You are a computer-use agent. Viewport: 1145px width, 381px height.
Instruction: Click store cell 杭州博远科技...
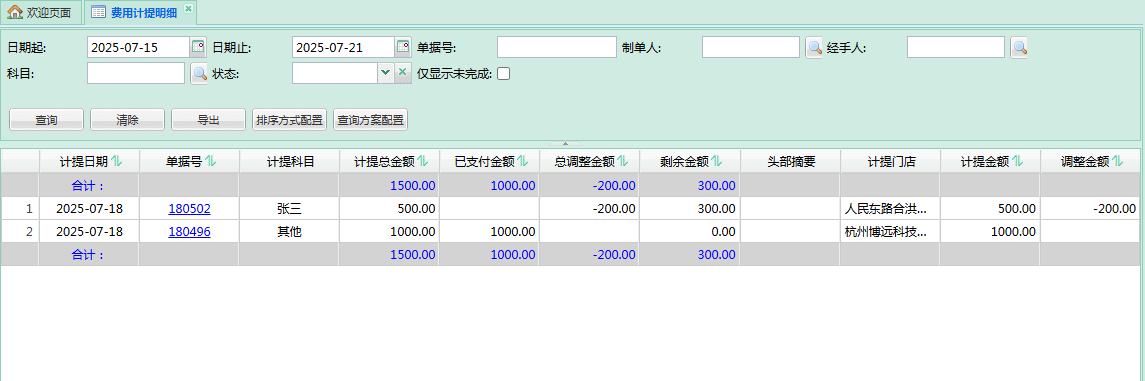(891, 232)
